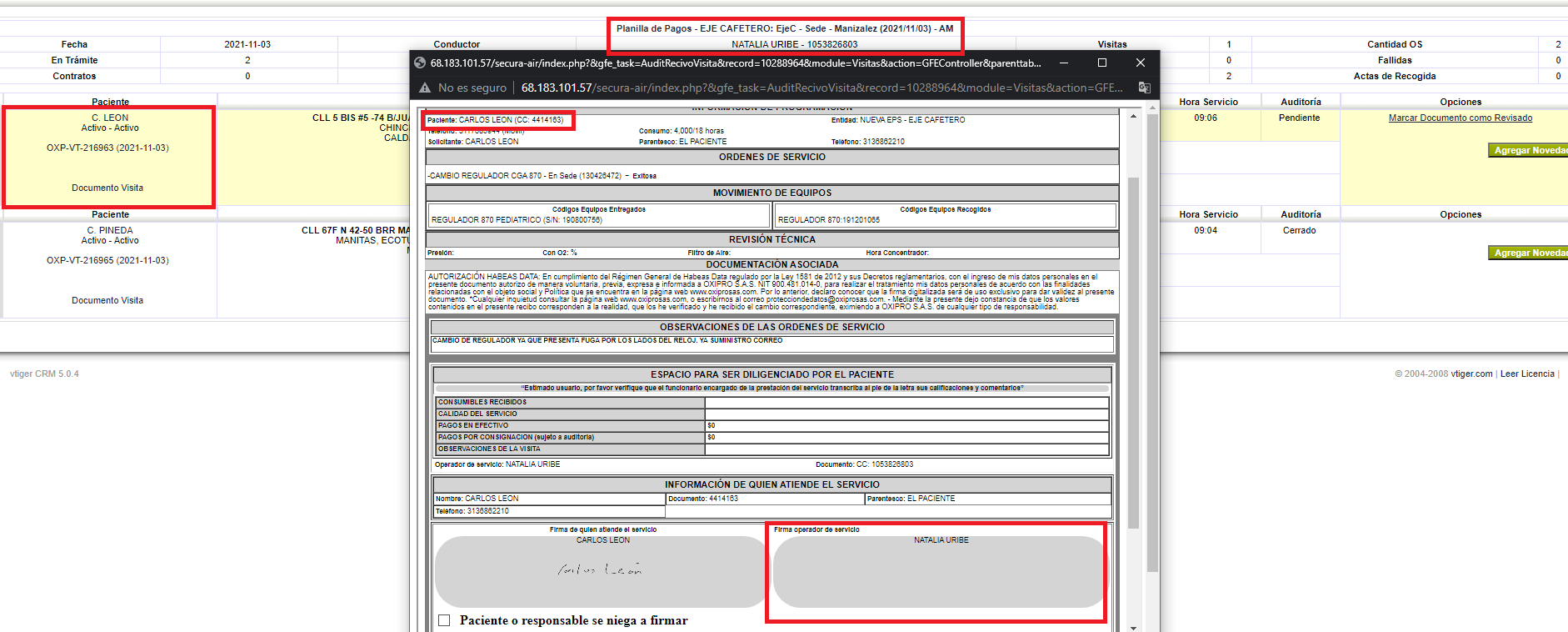Image resolution: width=1568 pixels, height=632 pixels.
Task: Close the AuditRecivoVisita popup window
Action: [x=1141, y=63]
